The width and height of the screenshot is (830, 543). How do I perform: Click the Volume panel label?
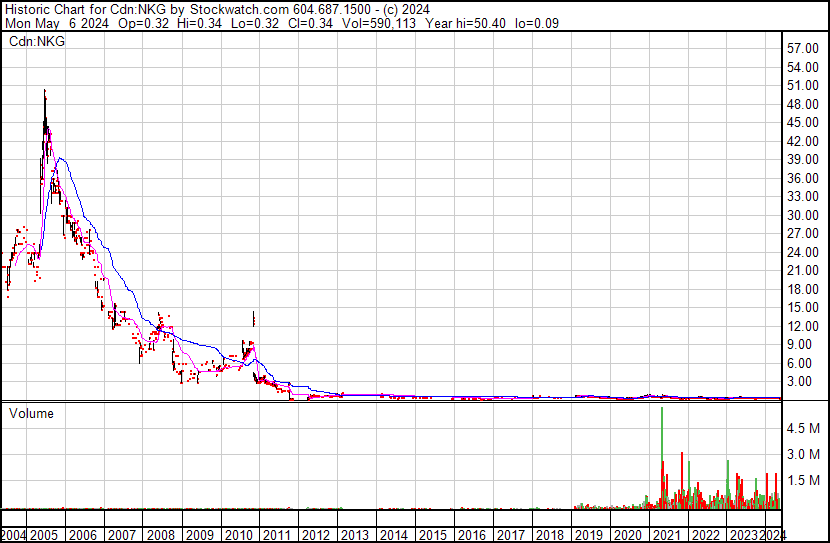tap(31, 413)
